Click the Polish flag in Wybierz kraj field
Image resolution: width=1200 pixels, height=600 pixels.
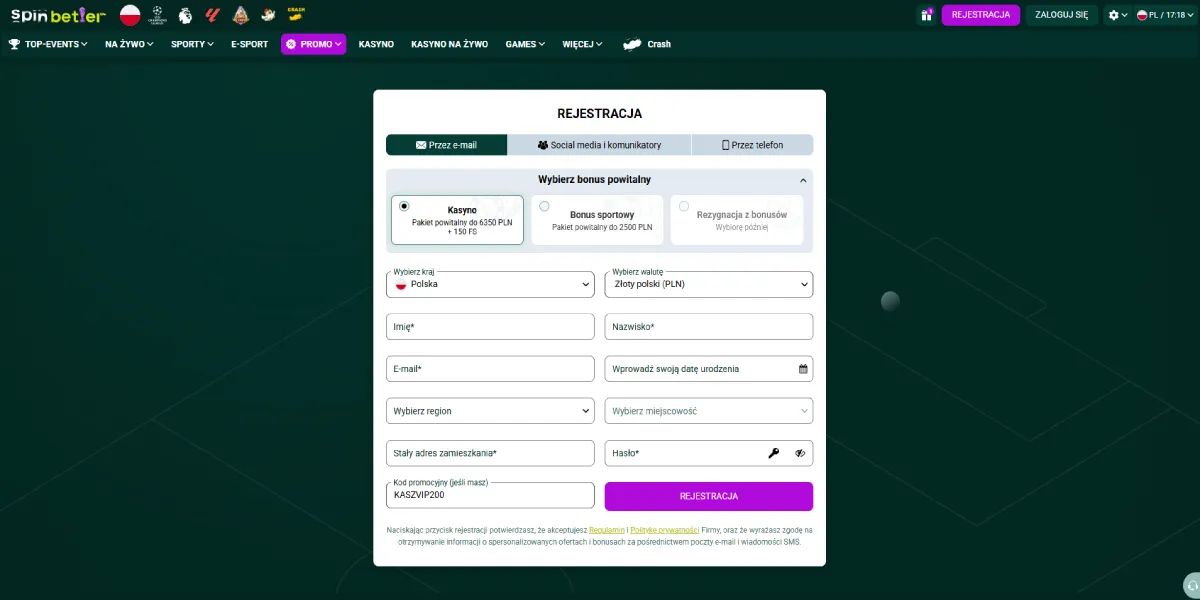401,284
